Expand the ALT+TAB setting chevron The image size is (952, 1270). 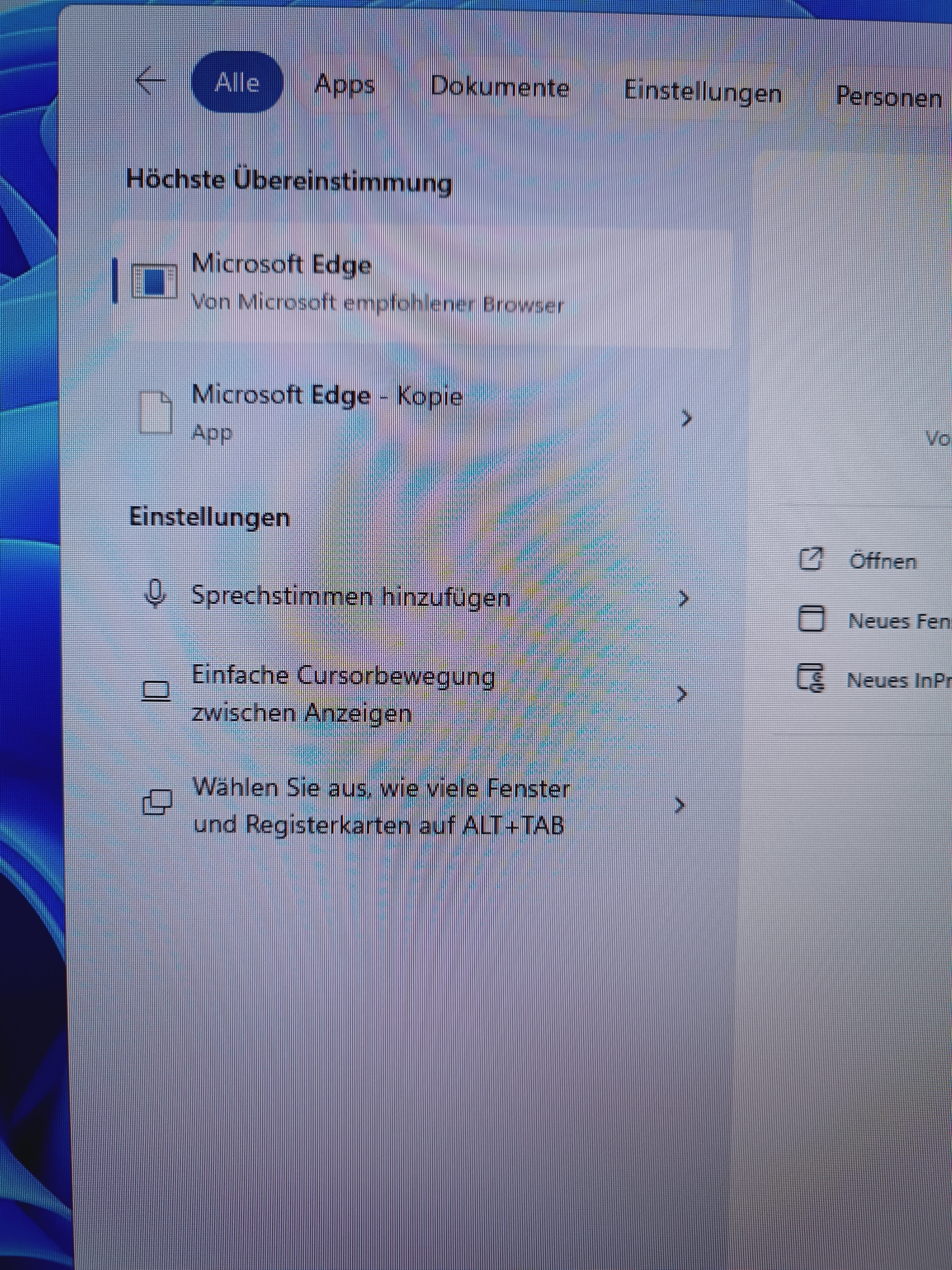[679, 805]
